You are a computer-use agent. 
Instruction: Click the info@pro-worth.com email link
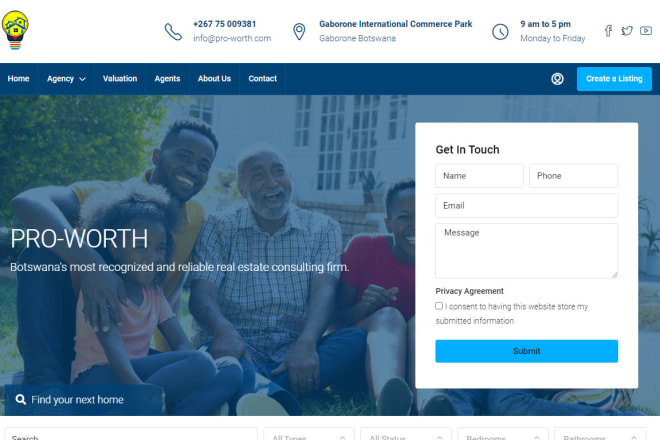pos(232,38)
